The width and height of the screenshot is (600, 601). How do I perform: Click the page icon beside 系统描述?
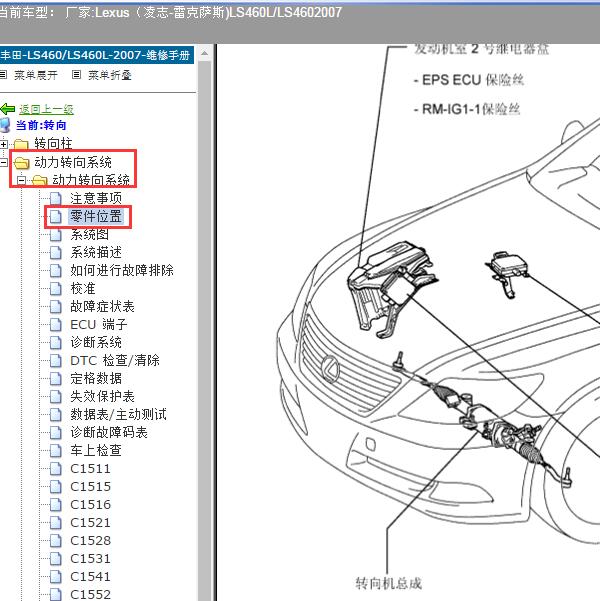point(56,253)
